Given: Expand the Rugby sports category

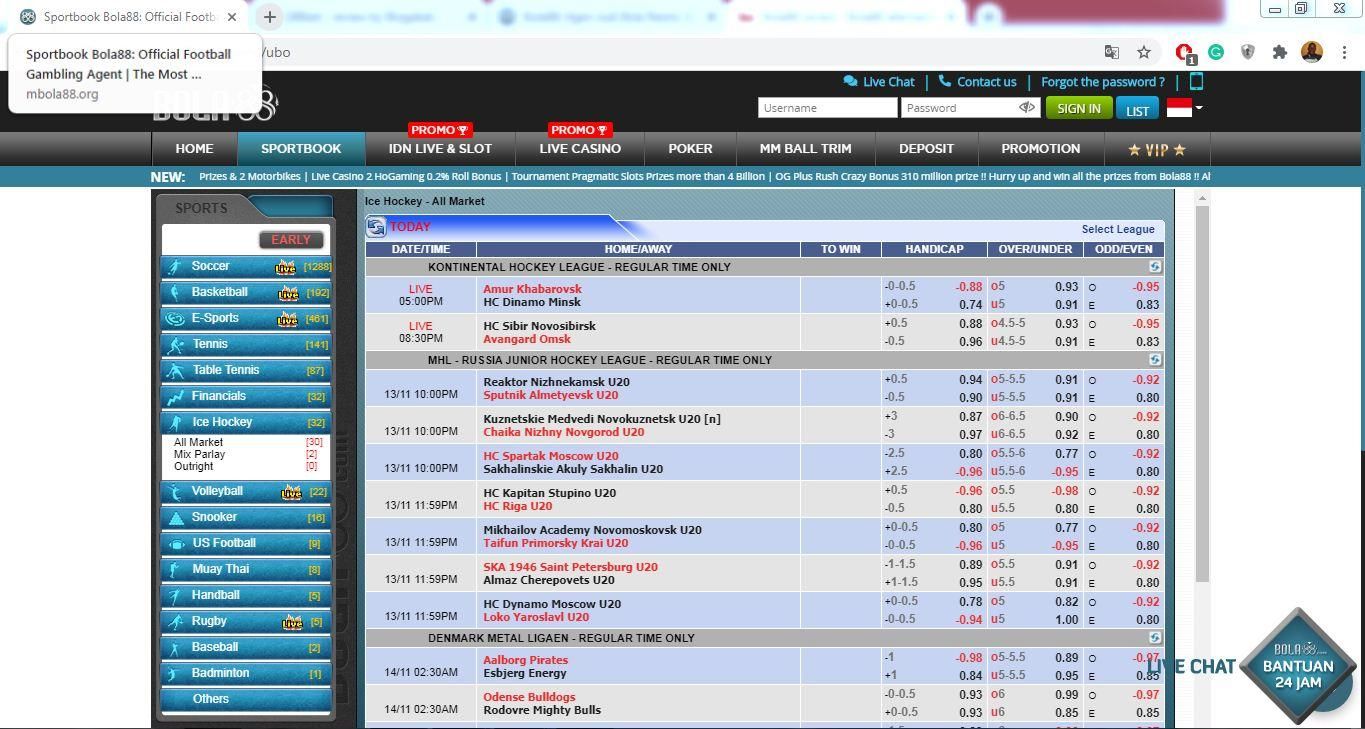Looking at the screenshot, I should (x=246, y=621).
